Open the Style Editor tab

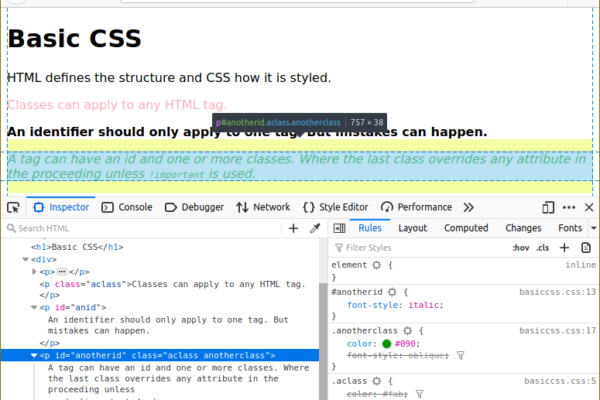click(336, 207)
